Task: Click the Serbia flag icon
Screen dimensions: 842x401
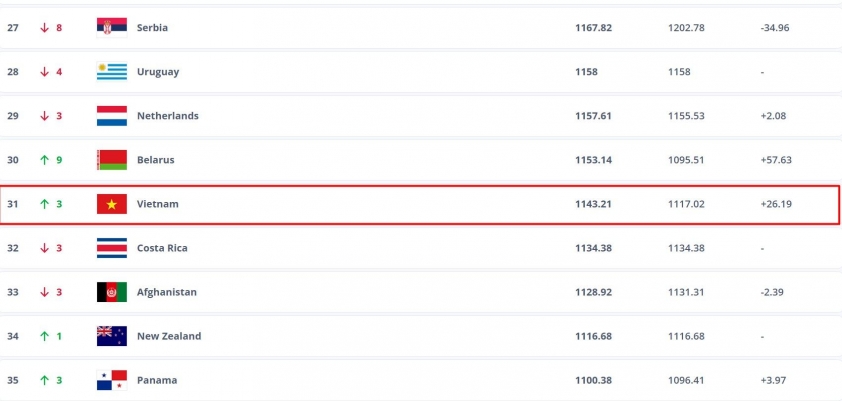Action: coord(112,28)
